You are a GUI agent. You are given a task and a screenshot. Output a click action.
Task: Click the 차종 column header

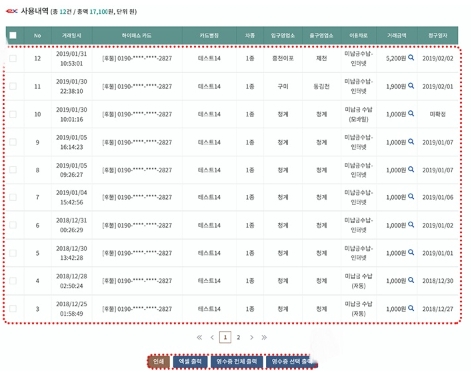[x=250, y=35]
